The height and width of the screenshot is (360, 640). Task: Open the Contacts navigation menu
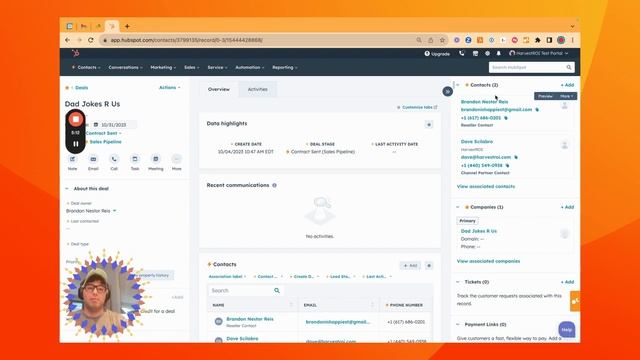[x=86, y=67]
